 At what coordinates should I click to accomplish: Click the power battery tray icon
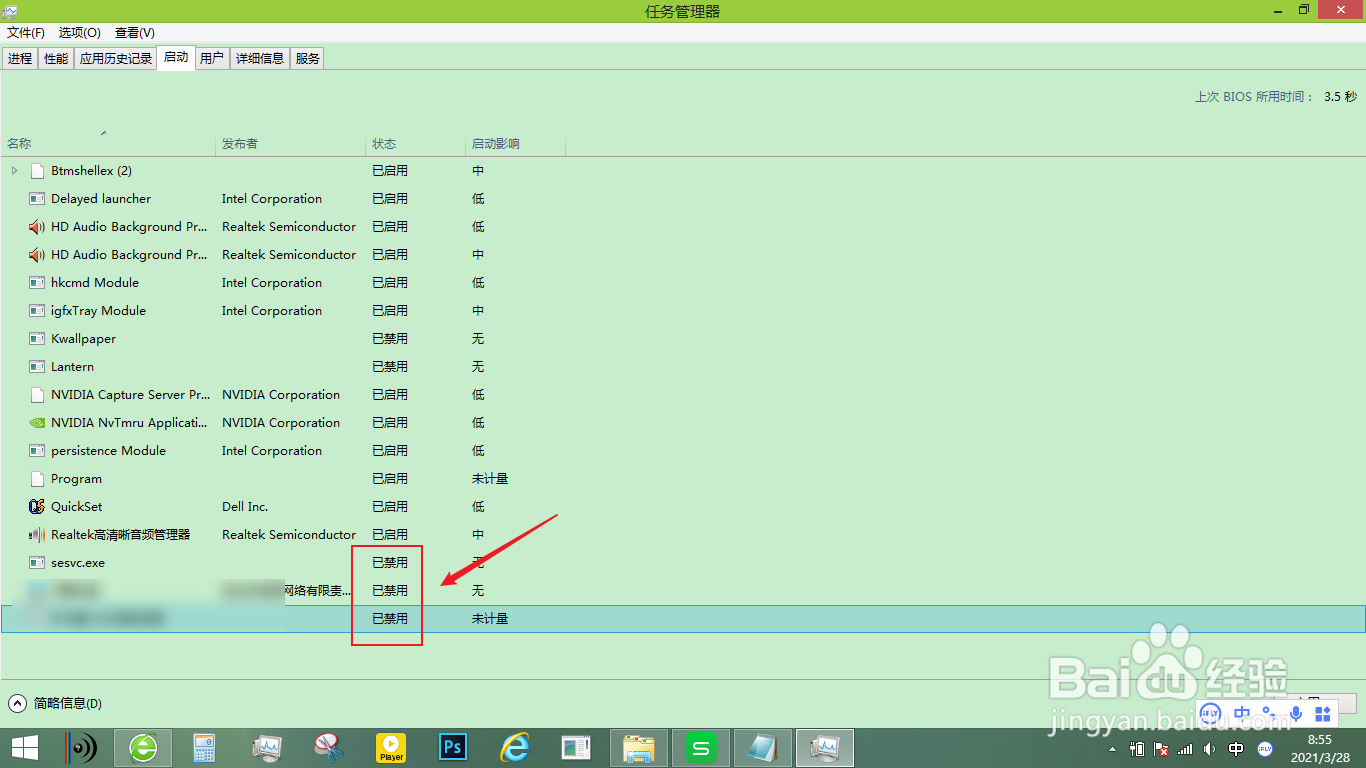pyautogui.click(x=1137, y=748)
